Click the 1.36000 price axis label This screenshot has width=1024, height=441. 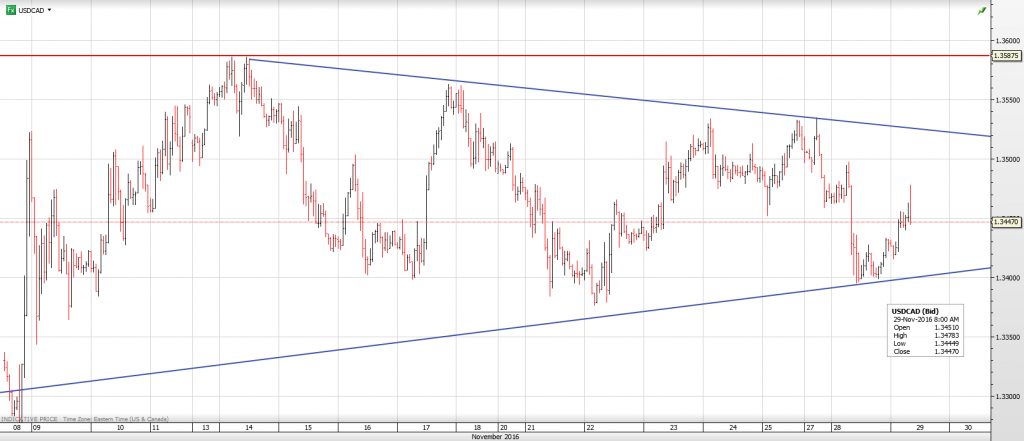(1006, 41)
